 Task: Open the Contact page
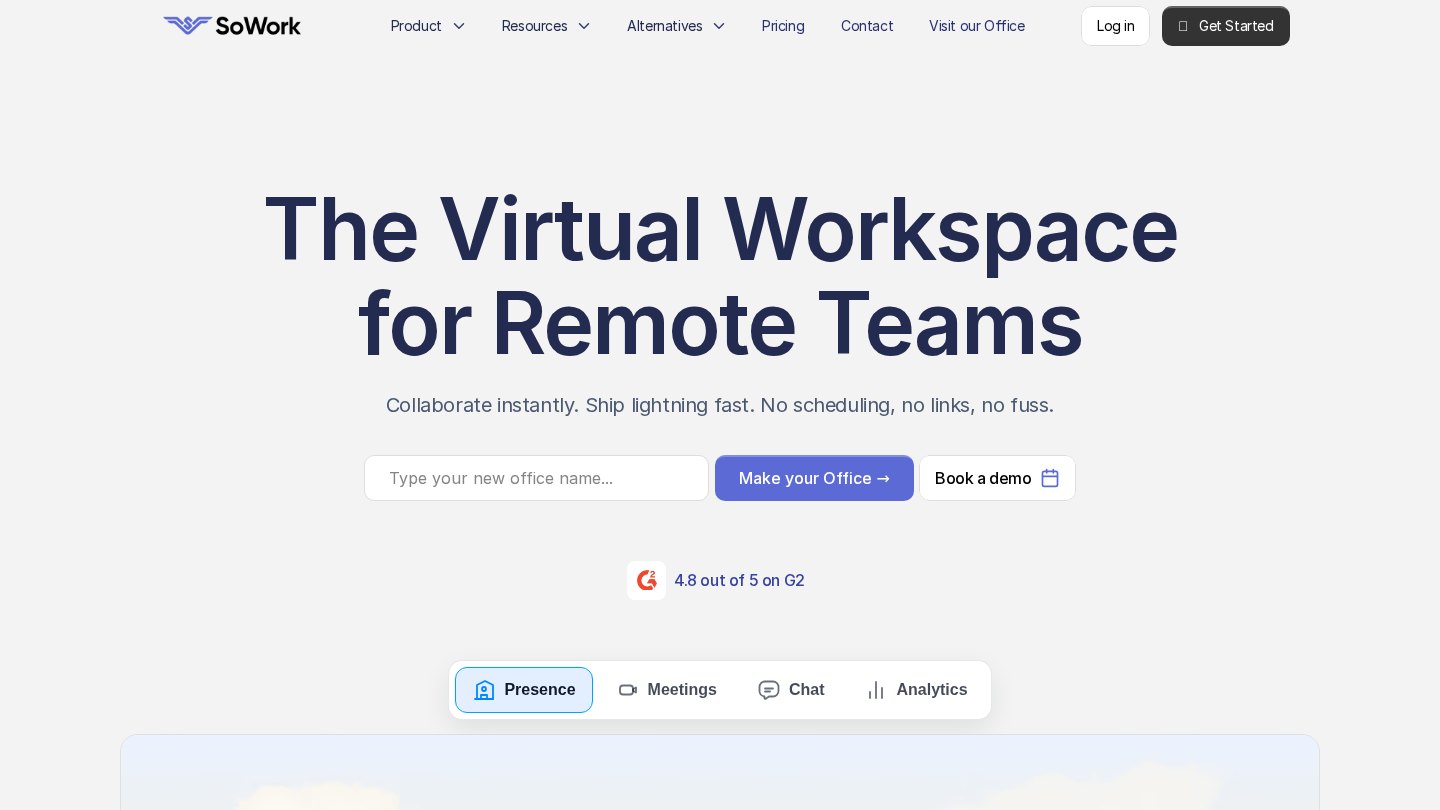click(x=867, y=26)
